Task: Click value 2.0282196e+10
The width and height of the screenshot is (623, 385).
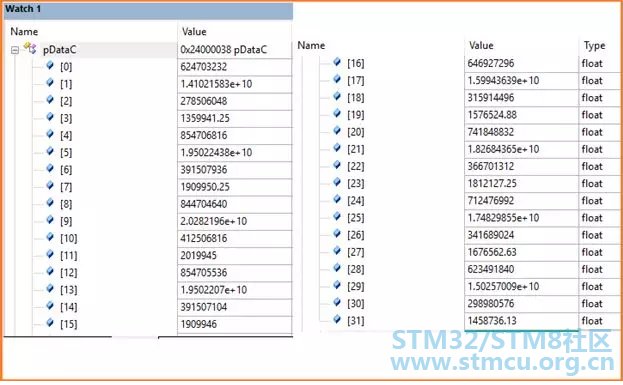Action: 214,221
